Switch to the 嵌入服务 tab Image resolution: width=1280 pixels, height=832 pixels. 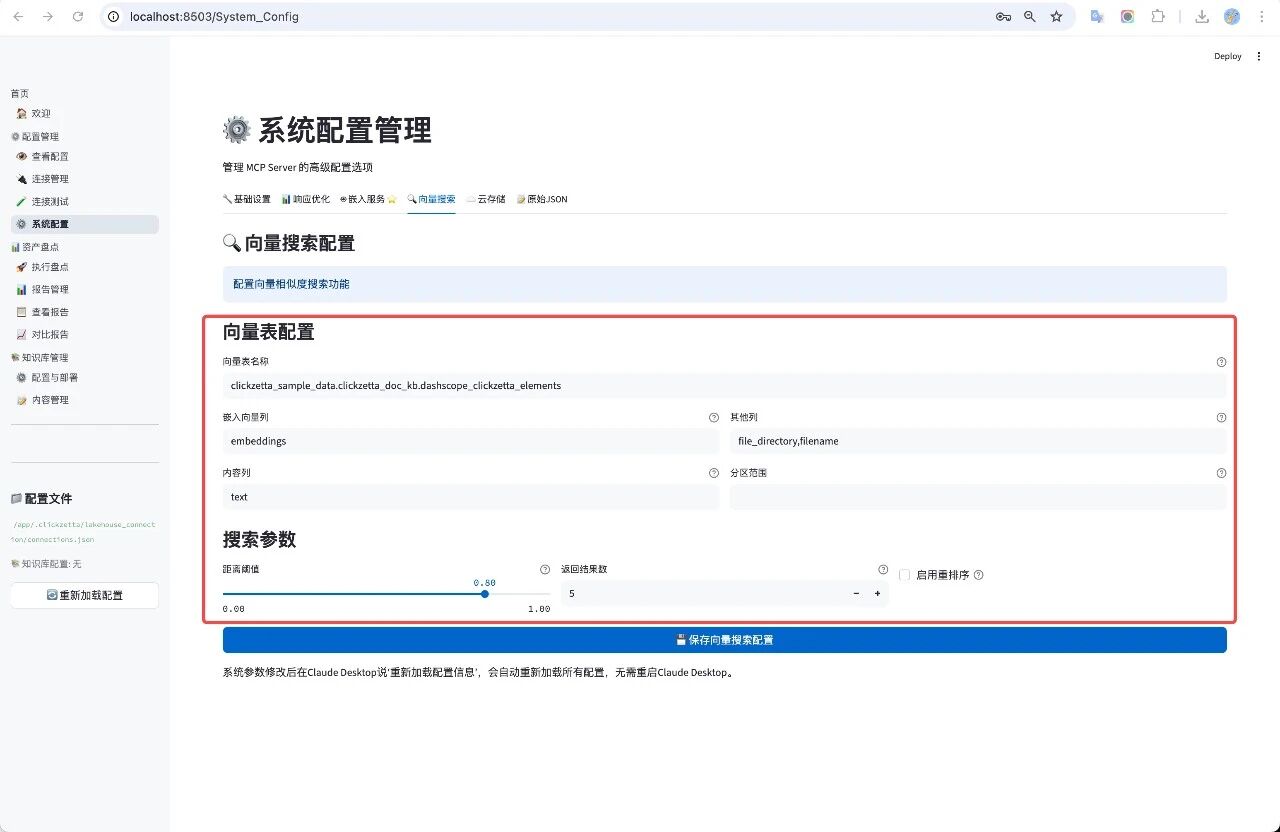[368, 199]
